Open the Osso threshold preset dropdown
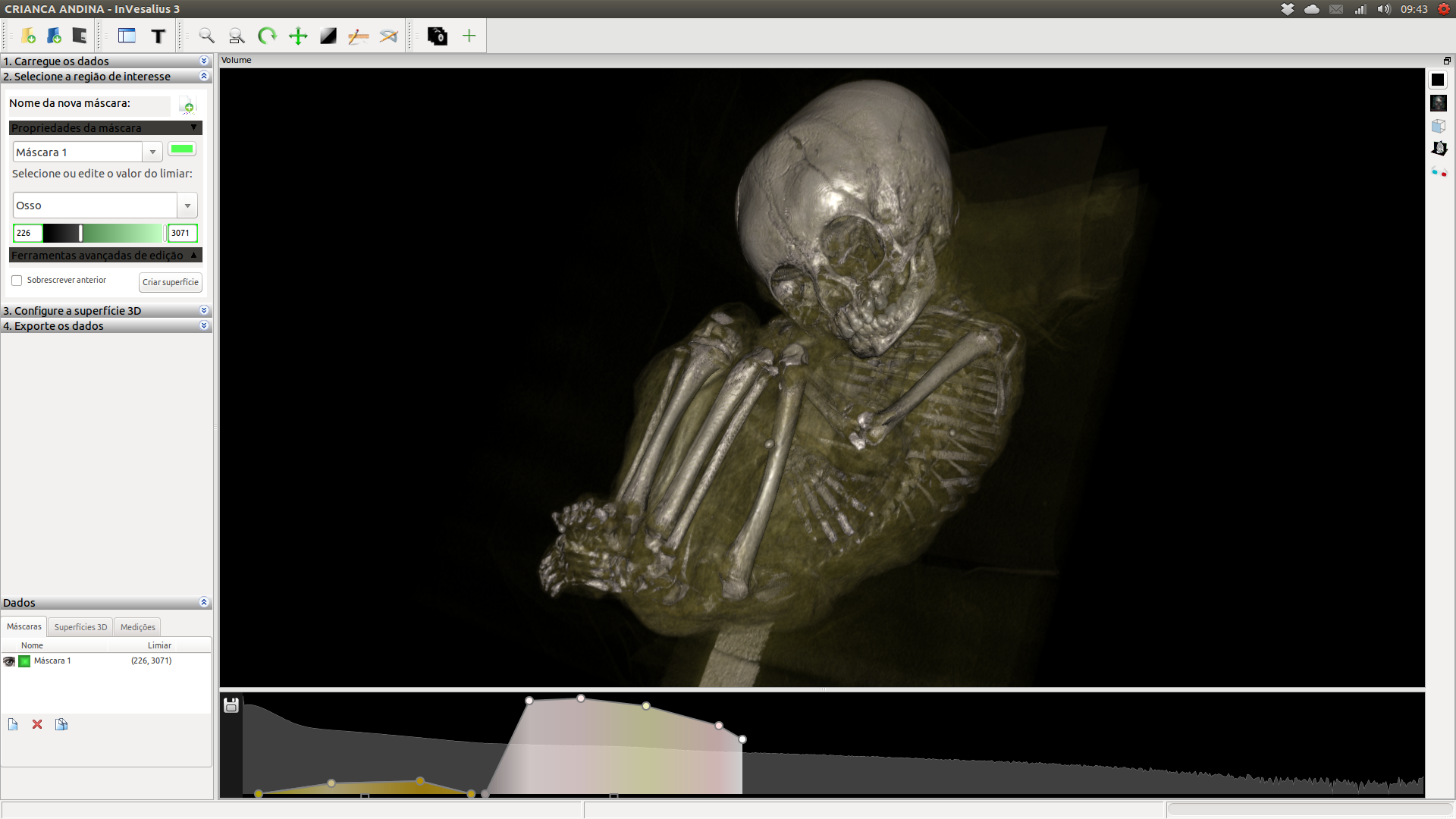 (187, 206)
